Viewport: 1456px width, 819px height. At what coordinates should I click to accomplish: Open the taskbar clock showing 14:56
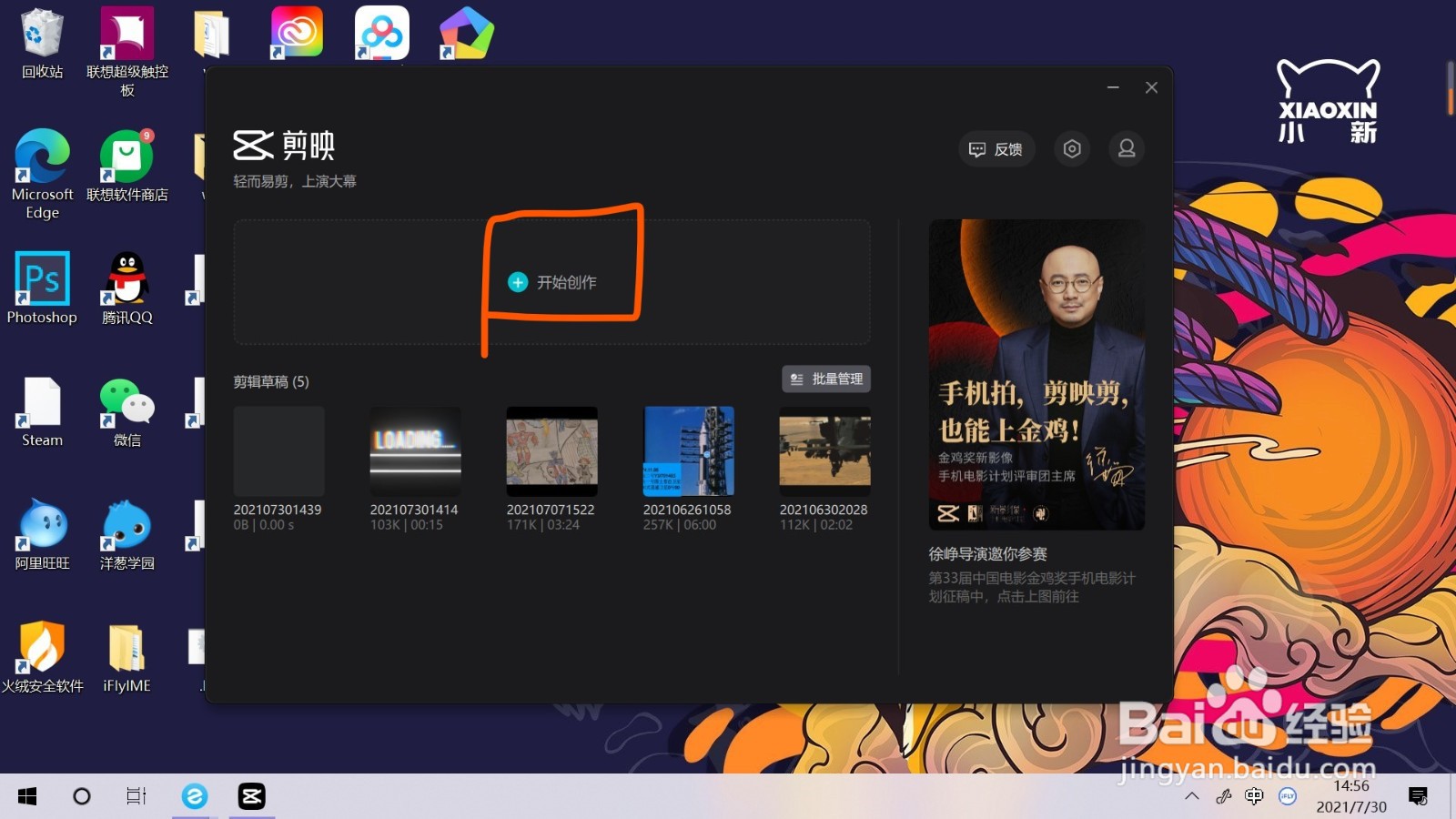[x=1351, y=796]
